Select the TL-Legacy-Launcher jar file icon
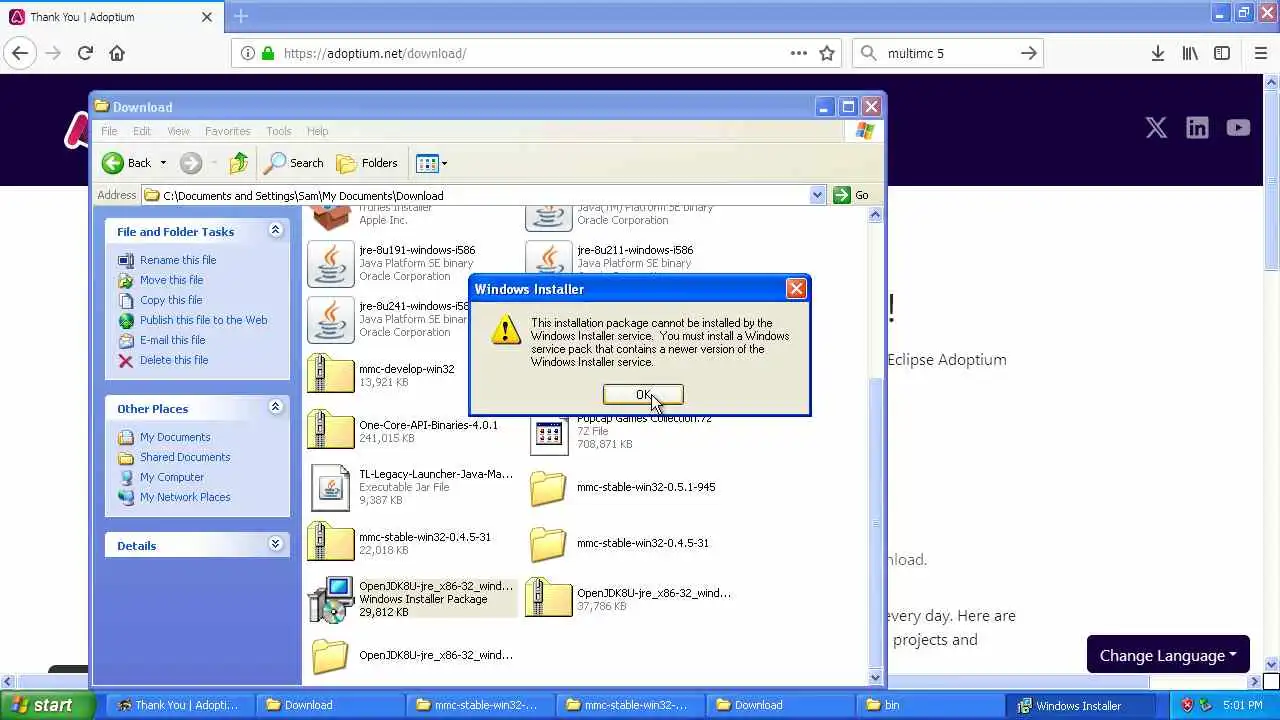 [331, 487]
